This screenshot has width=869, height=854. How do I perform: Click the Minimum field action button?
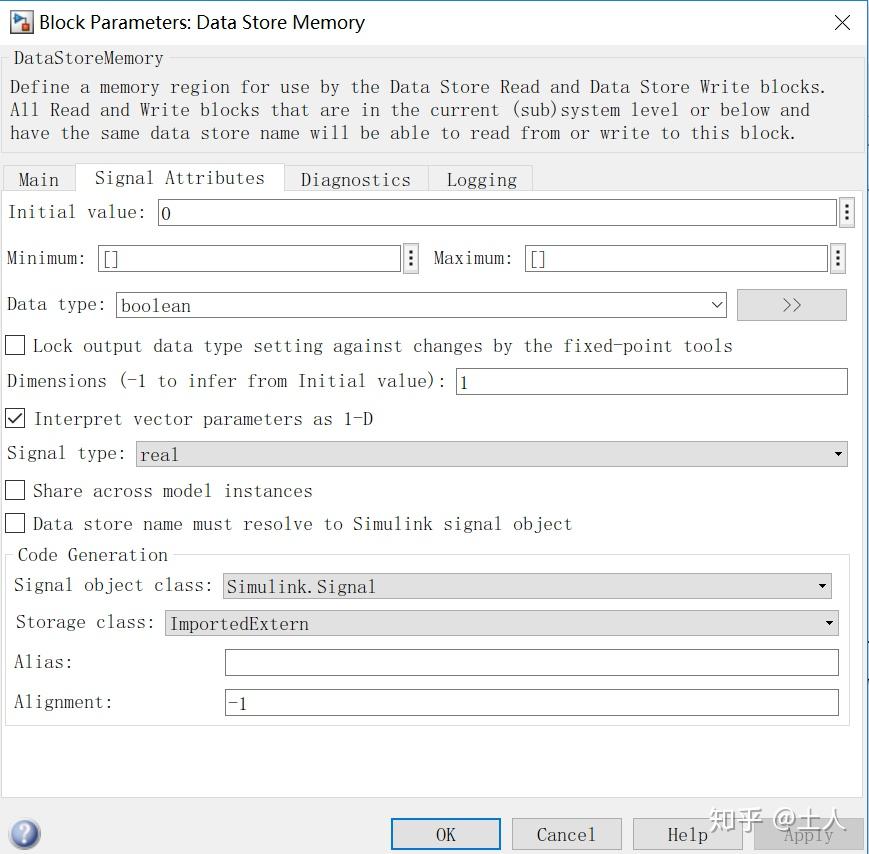pos(409,257)
